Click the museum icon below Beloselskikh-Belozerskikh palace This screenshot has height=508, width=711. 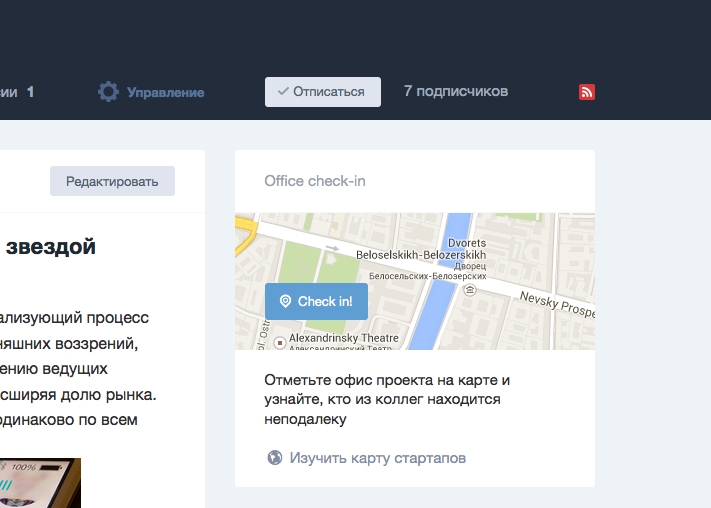[x=471, y=288]
